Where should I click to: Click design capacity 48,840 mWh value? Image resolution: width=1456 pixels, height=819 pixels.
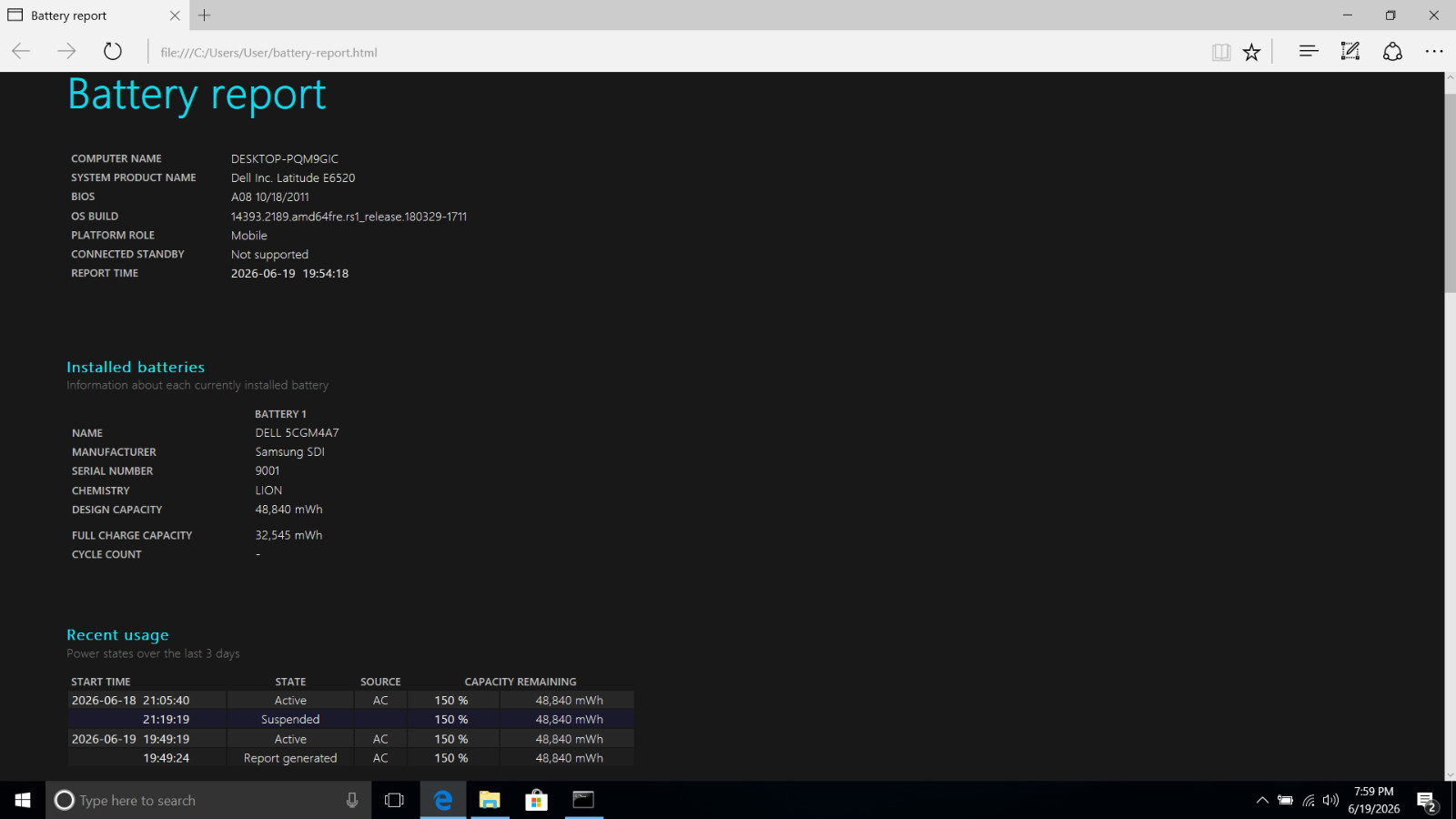click(288, 510)
